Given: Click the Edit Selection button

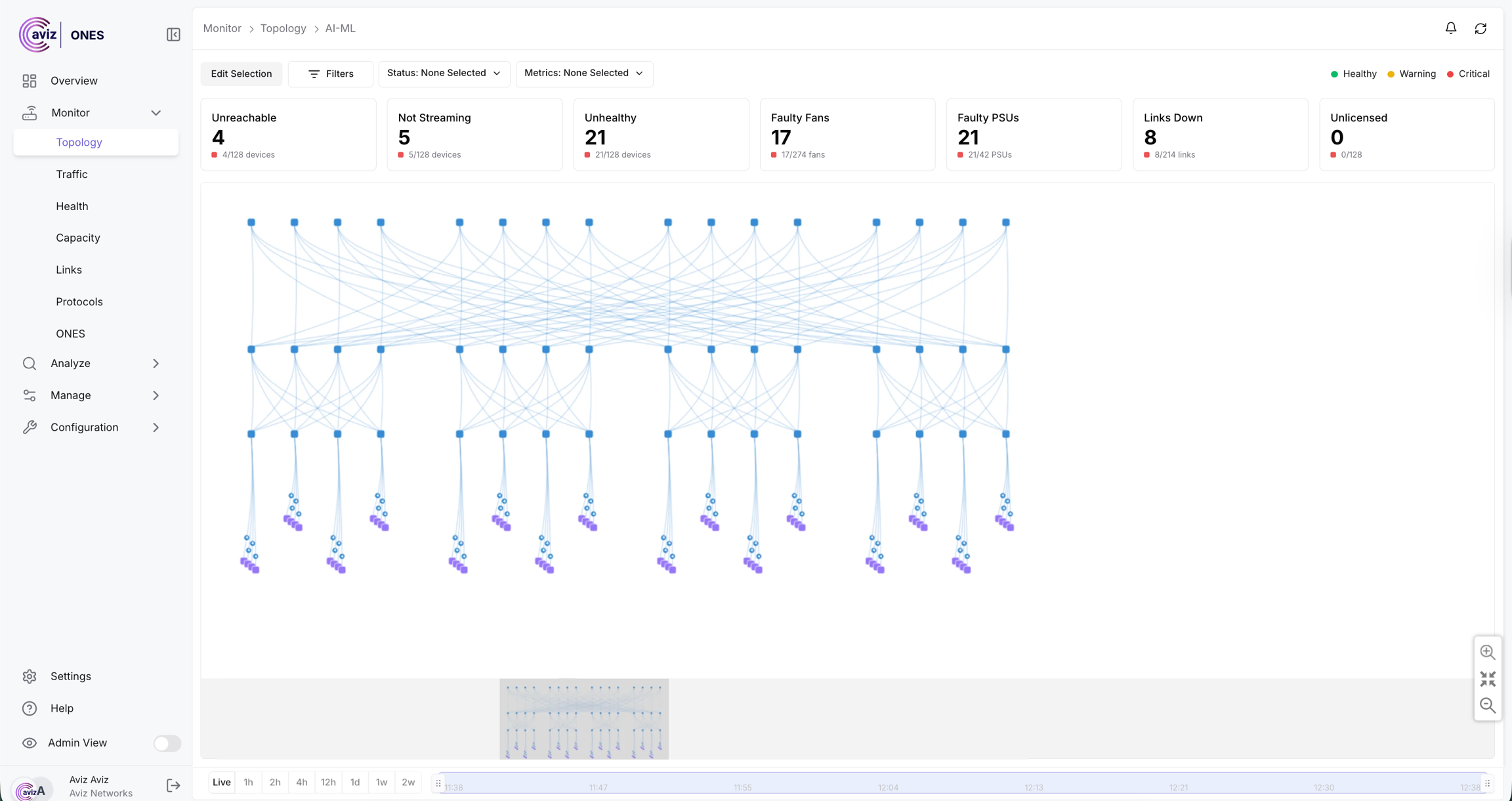Looking at the screenshot, I should [x=241, y=74].
